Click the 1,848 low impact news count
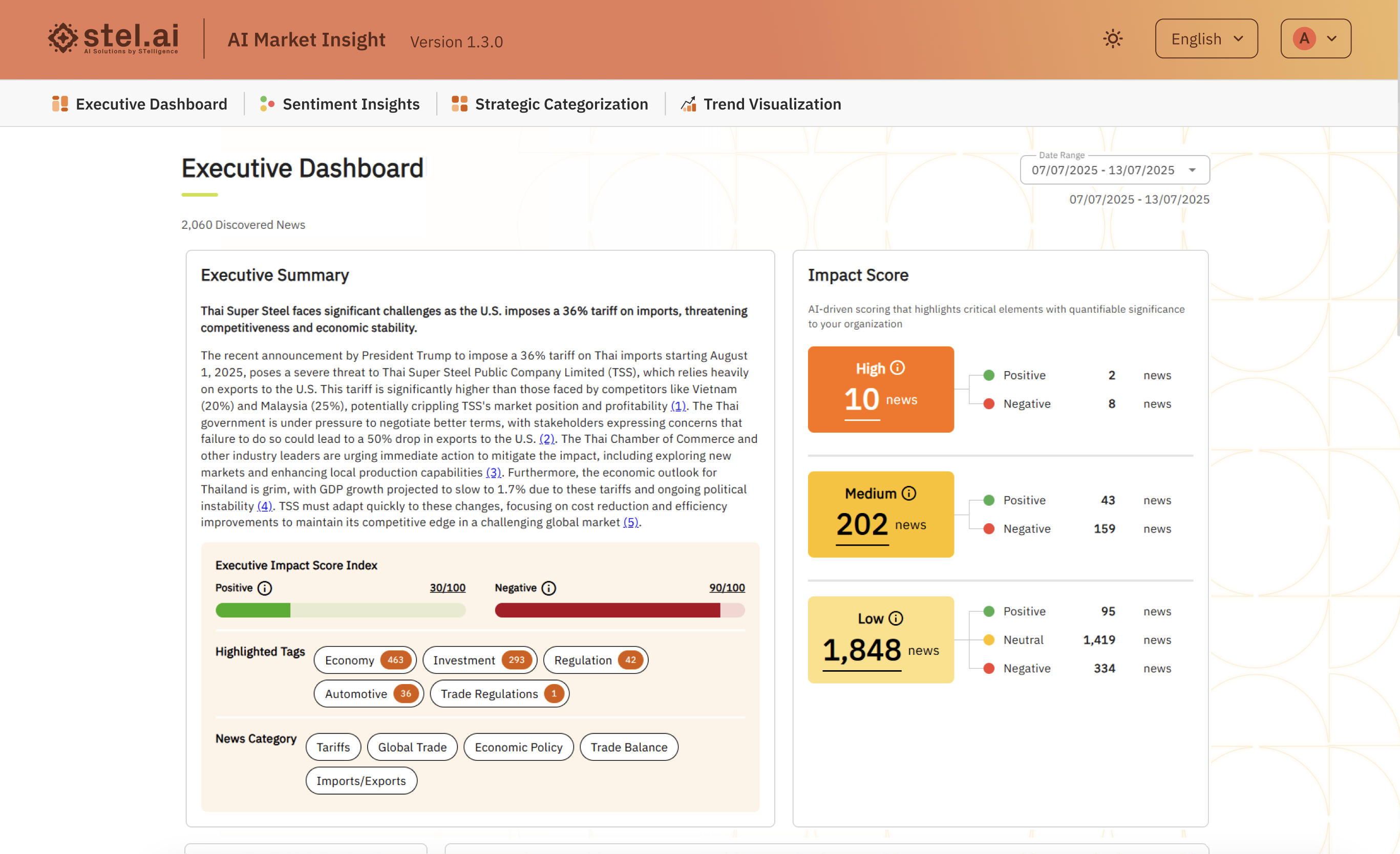 (861, 649)
